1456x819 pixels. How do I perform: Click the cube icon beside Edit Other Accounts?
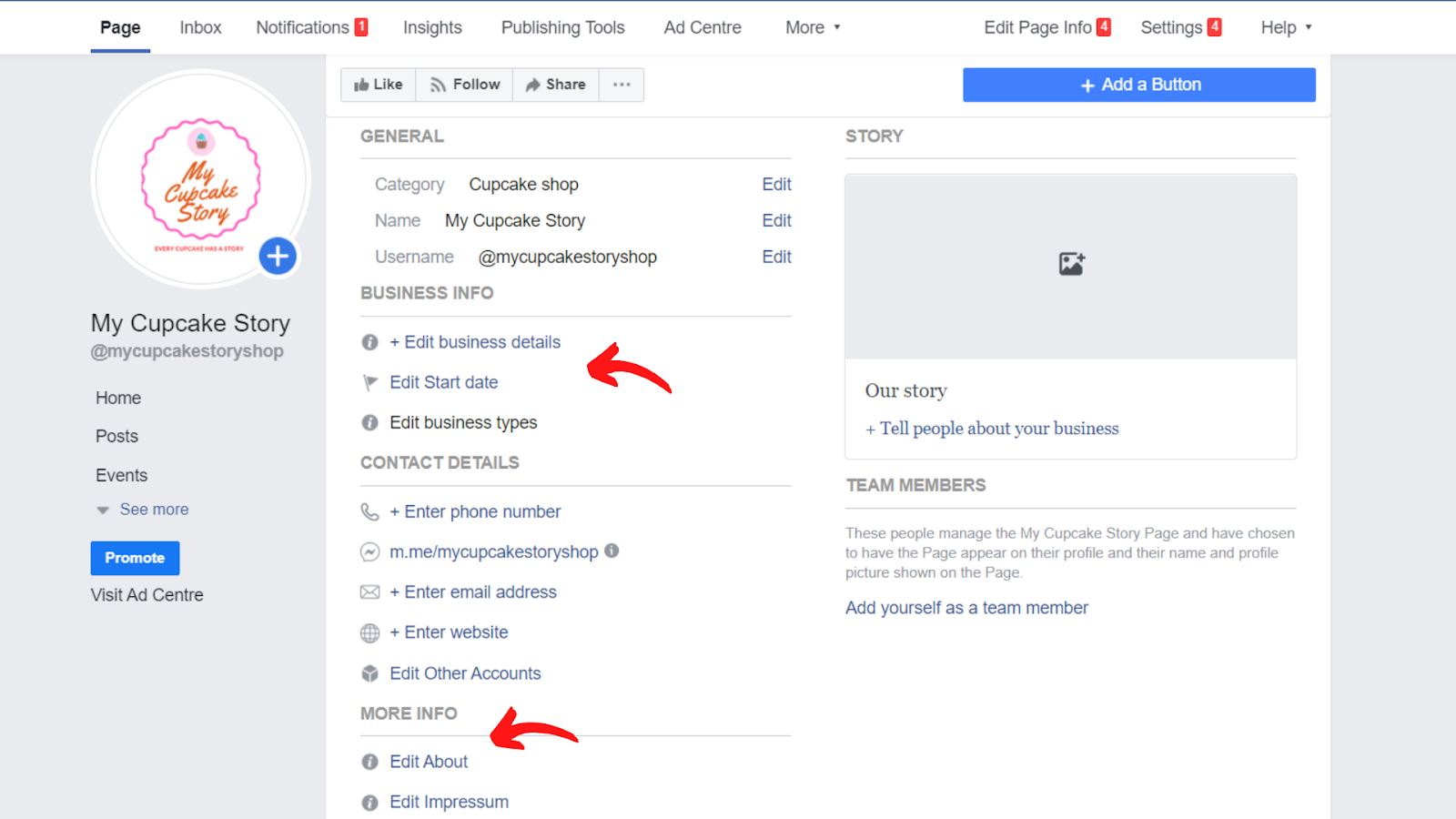coord(369,673)
